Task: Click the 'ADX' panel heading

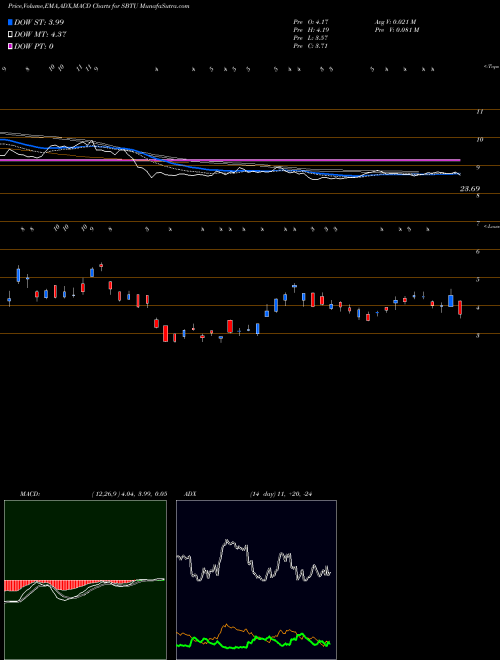Action: point(191,493)
